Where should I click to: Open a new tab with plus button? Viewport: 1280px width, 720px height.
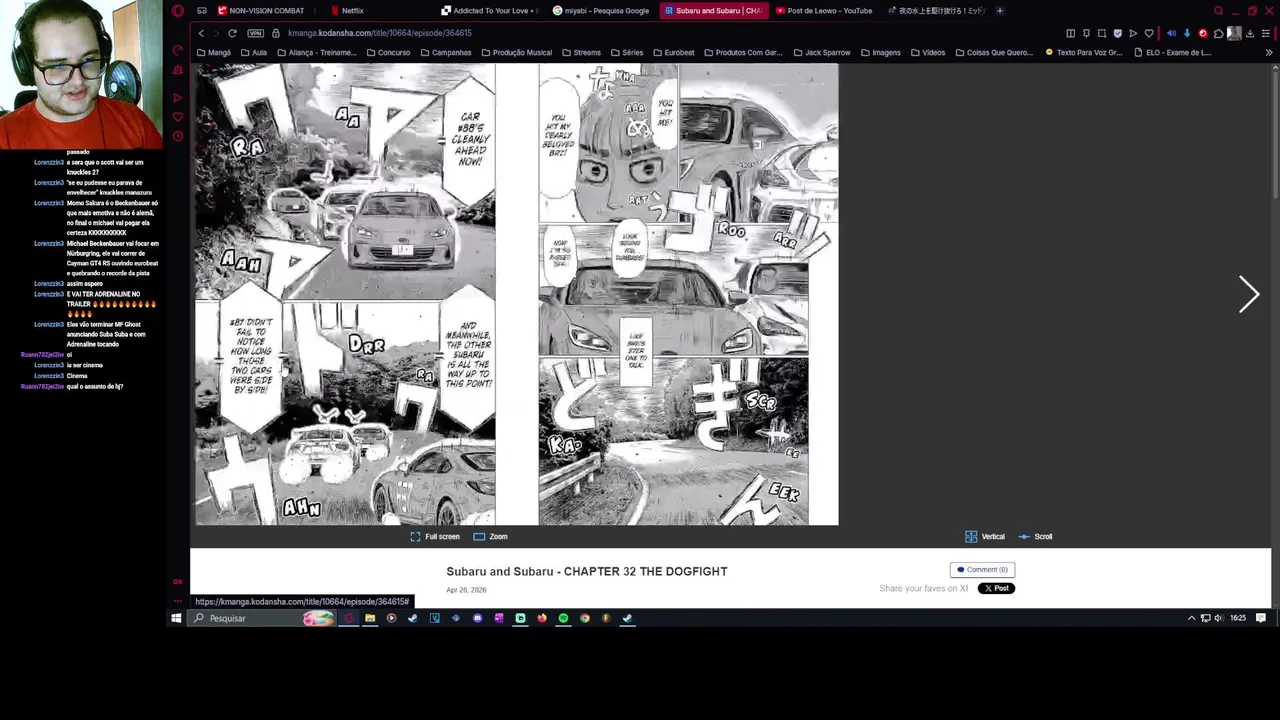(999, 11)
